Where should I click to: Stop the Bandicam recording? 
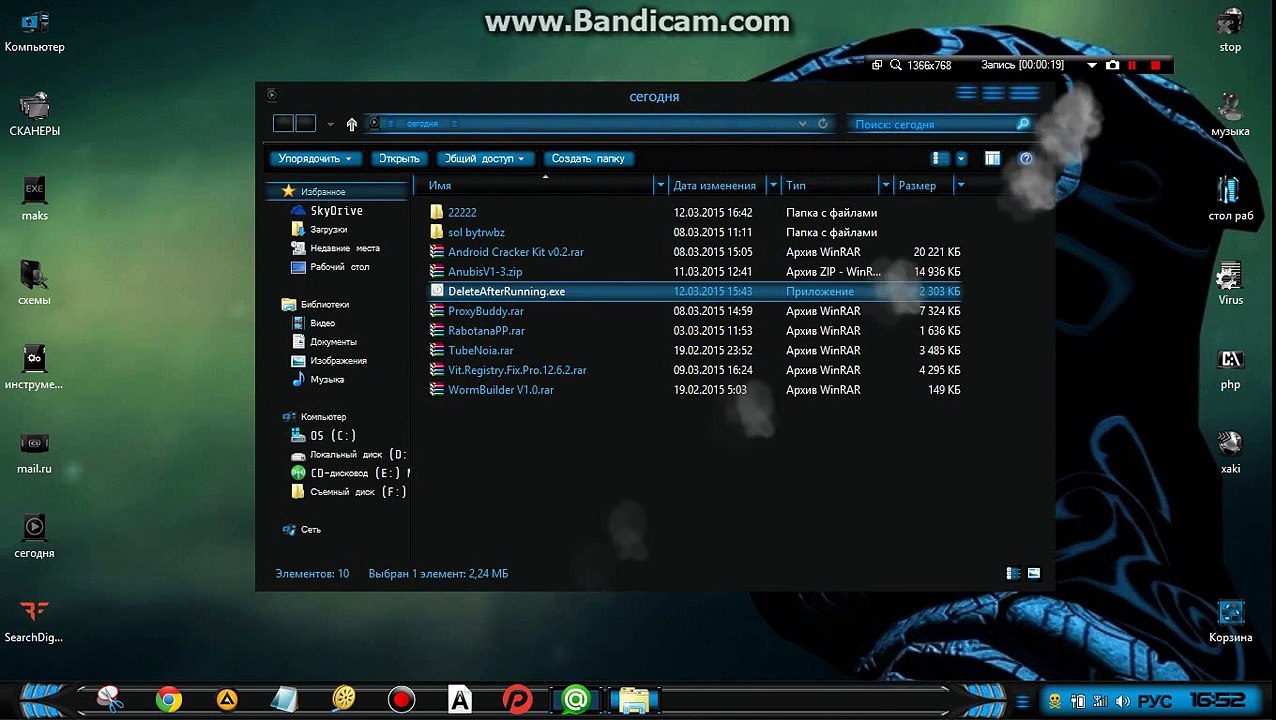click(x=1155, y=65)
